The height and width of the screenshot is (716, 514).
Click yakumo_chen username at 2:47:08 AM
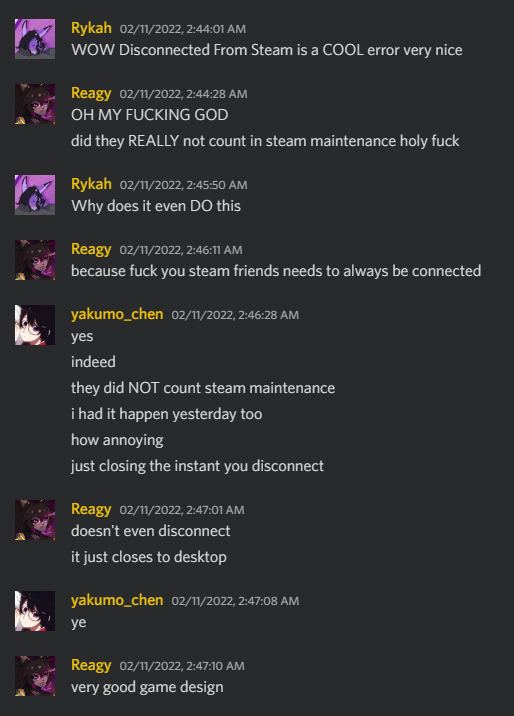[117, 600]
